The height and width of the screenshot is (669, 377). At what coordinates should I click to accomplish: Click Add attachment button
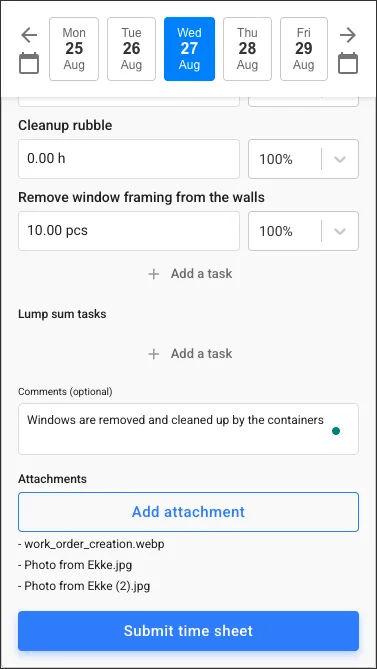point(188,512)
